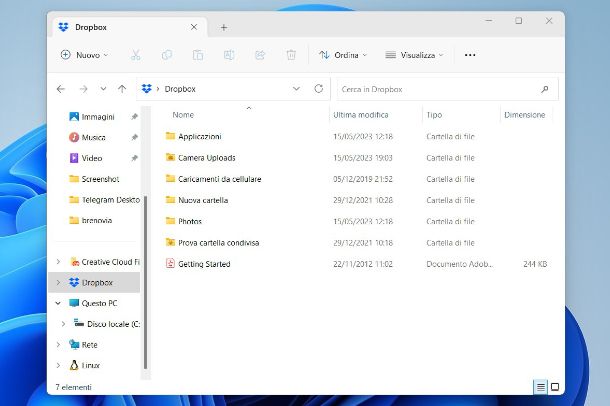Open recent locations dropdown arrow

(103, 89)
